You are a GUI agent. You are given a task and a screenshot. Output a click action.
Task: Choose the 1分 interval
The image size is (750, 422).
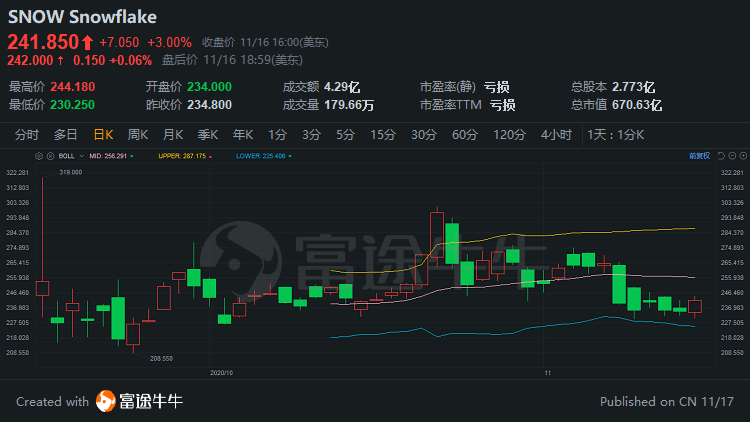tap(277, 135)
